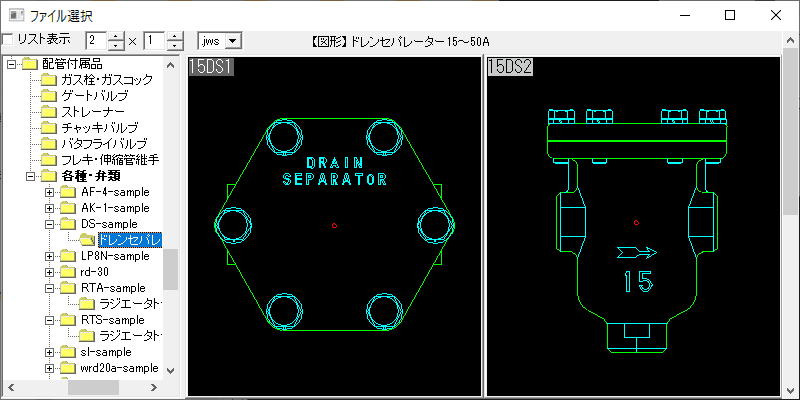This screenshot has width=800, height=400.
Task: Open the チャッキバルブ folder
Action: click(100, 128)
